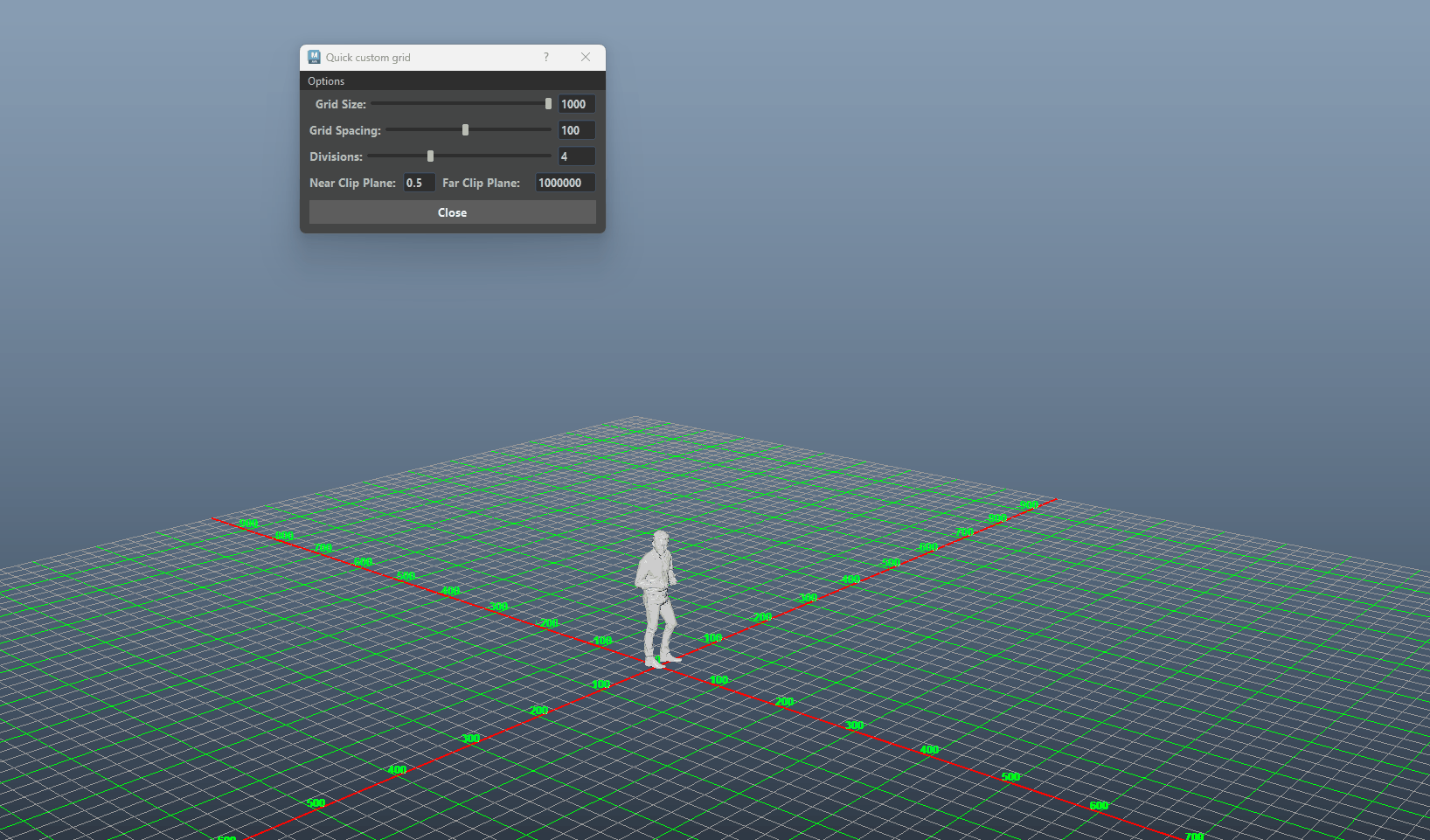Viewport: 1430px width, 840px height.
Task: Click the Maya icon in dialog title bar
Action: click(314, 57)
